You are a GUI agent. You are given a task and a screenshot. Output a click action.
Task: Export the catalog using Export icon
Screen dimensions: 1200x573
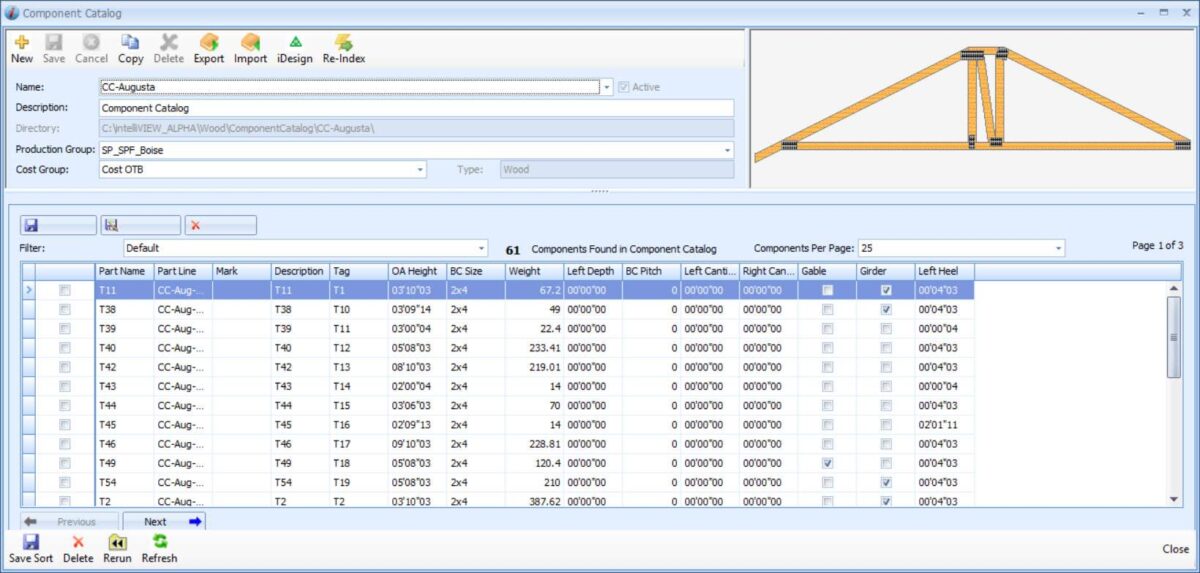pyautogui.click(x=209, y=47)
